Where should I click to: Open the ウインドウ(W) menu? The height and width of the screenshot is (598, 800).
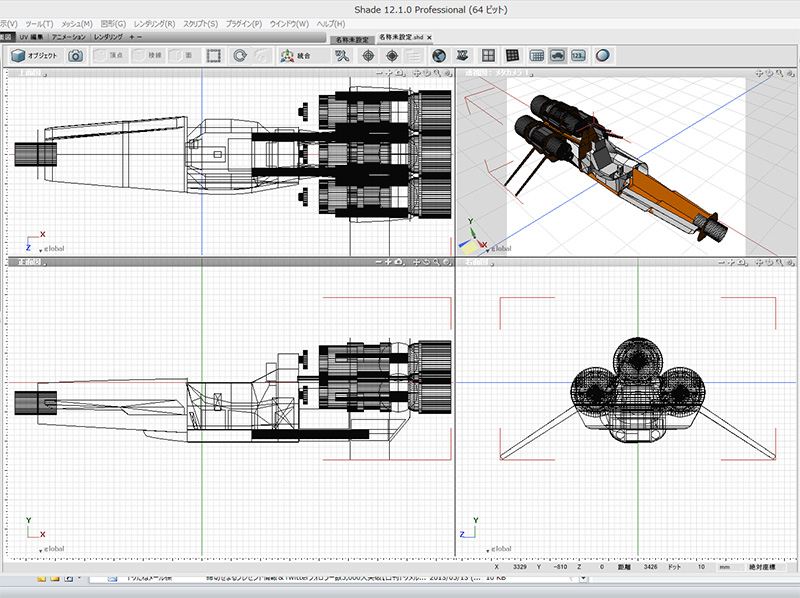[x=289, y=24]
